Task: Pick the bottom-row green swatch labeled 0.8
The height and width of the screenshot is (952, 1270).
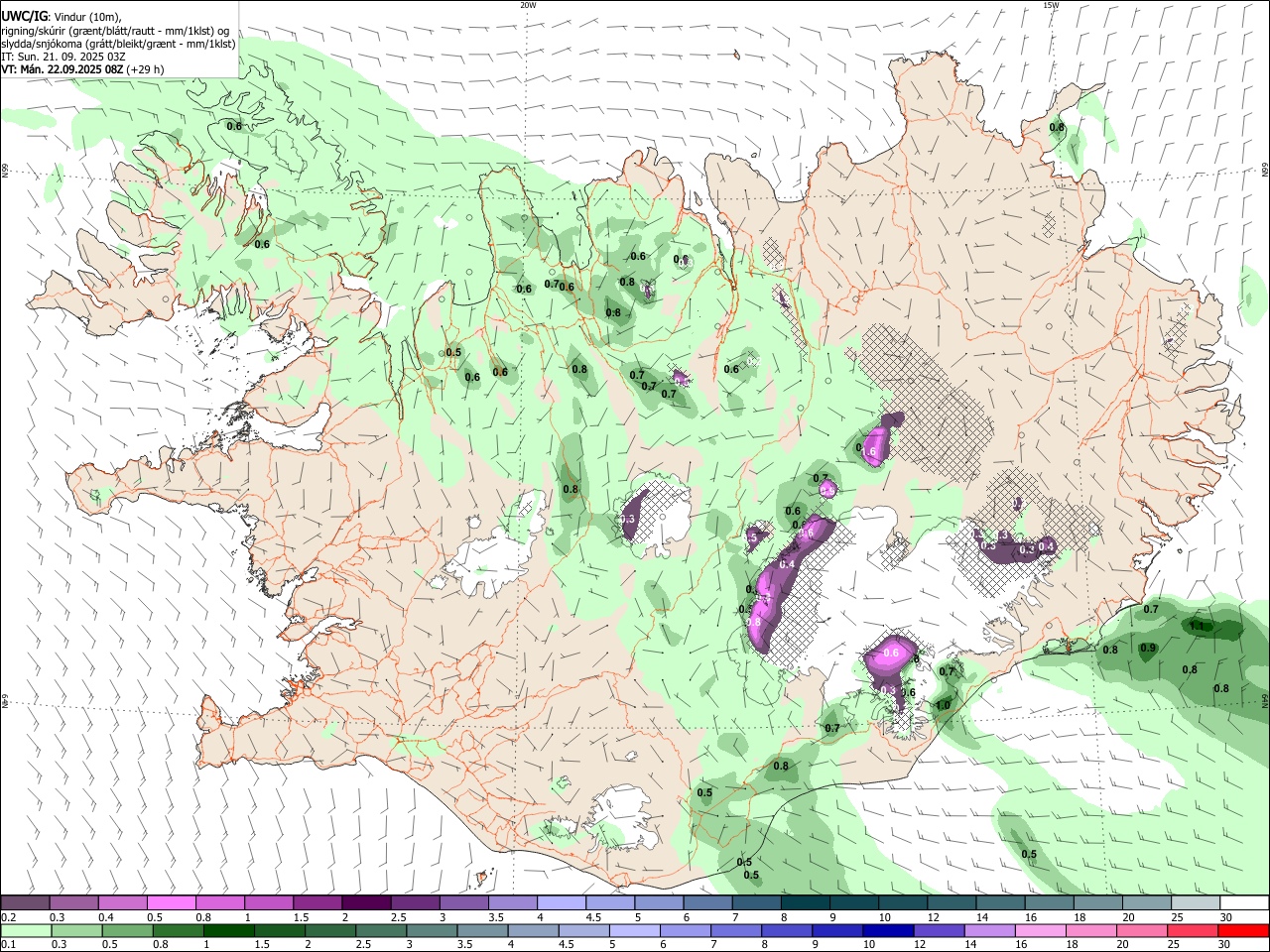Action: pos(178,930)
